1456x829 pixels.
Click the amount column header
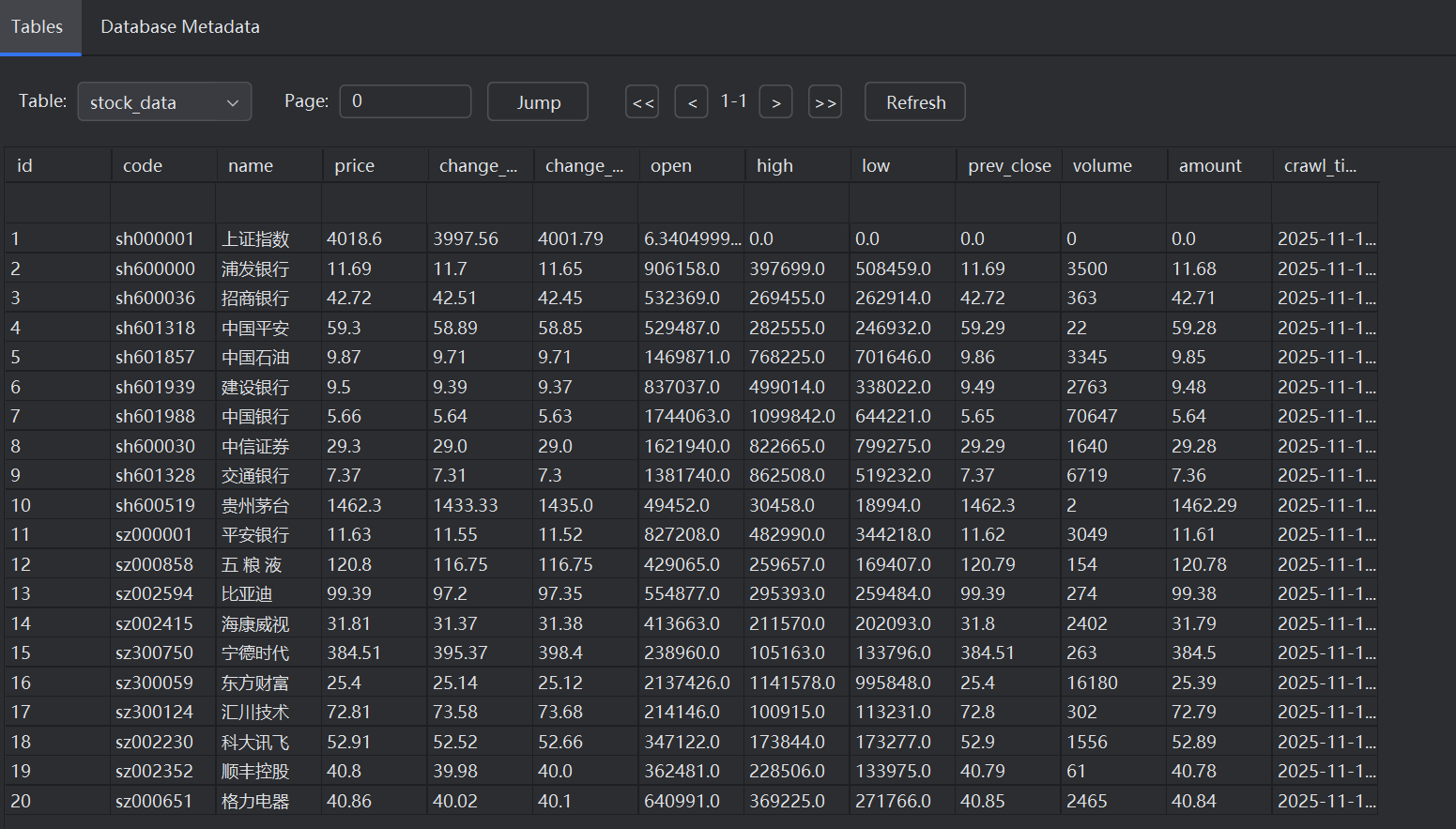1219,165
